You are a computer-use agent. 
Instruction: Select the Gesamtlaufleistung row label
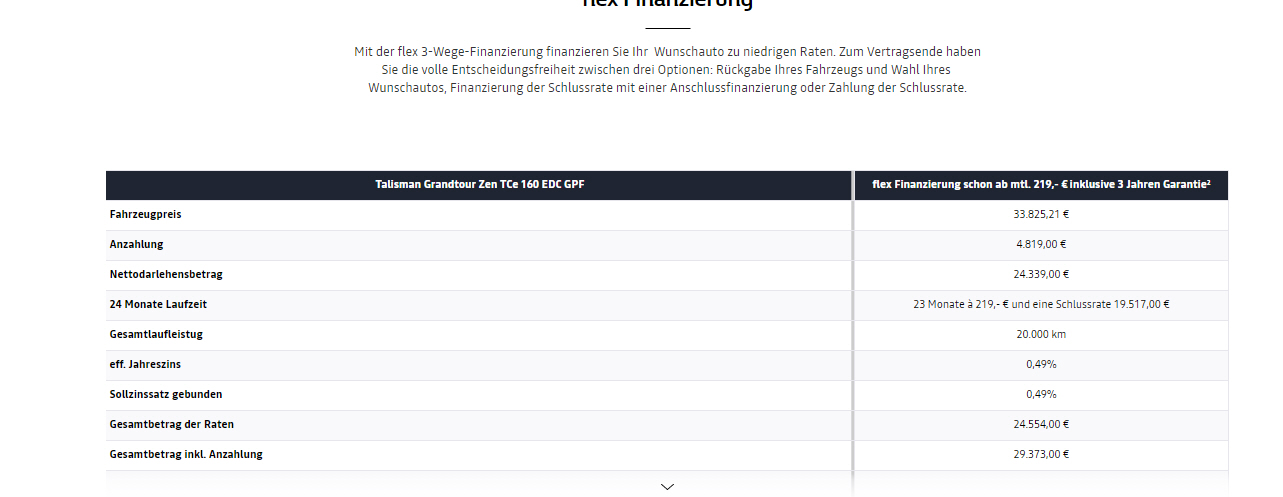coord(156,334)
